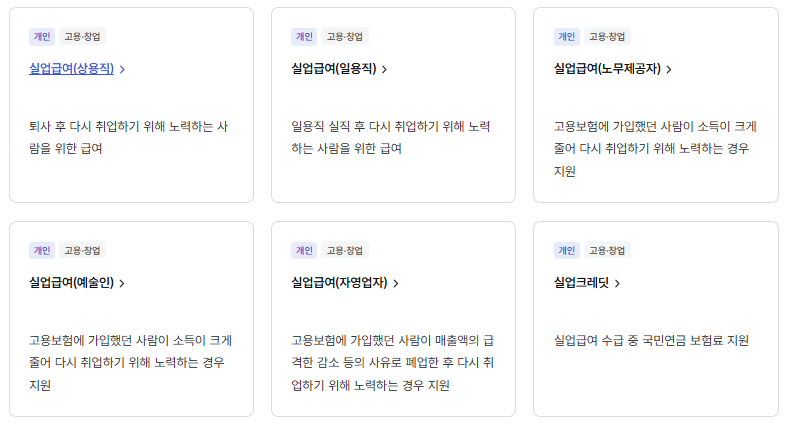Image resolution: width=788 pixels, height=424 pixels.
Task: Open the 실업크레딧 title link
Action: (x=581, y=283)
